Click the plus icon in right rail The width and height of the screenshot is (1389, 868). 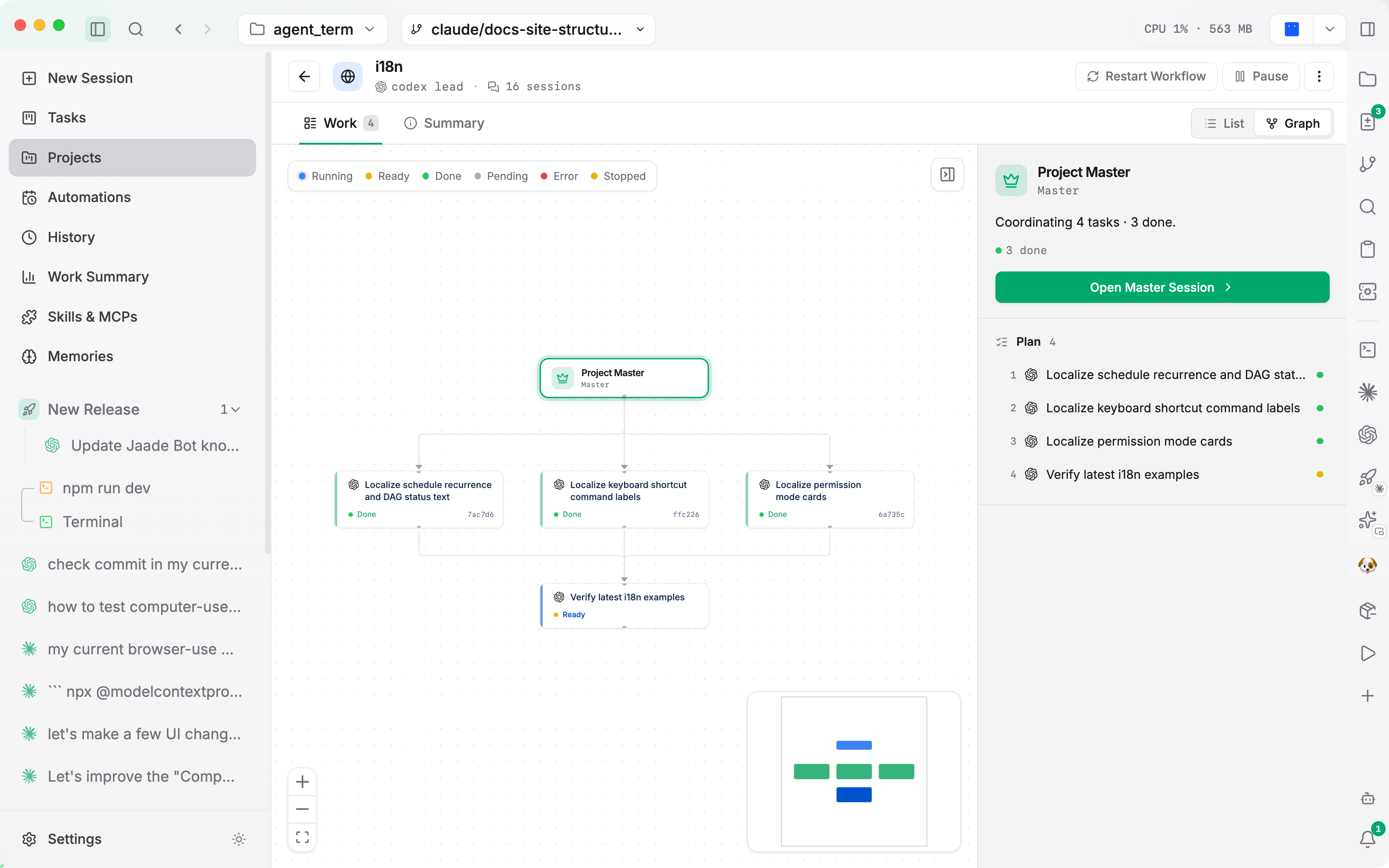pyautogui.click(x=1367, y=696)
